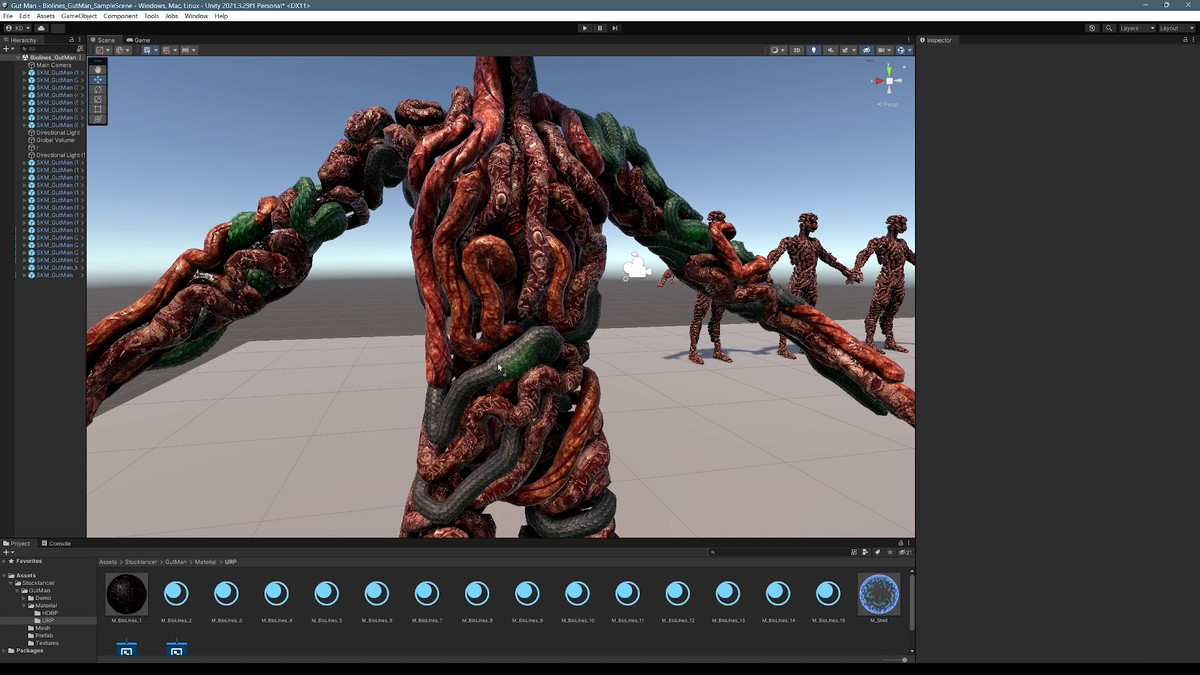Screen dimensions: 1200x675
Task: Open the Layout dropdown
Action: [1175, 28]
